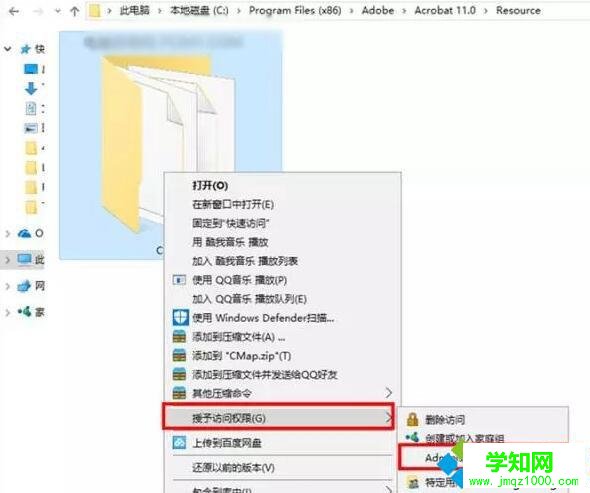Expand the Homegroup tree node
The width and height of the screenshot is (590, 493).
(x=8, y=312)
